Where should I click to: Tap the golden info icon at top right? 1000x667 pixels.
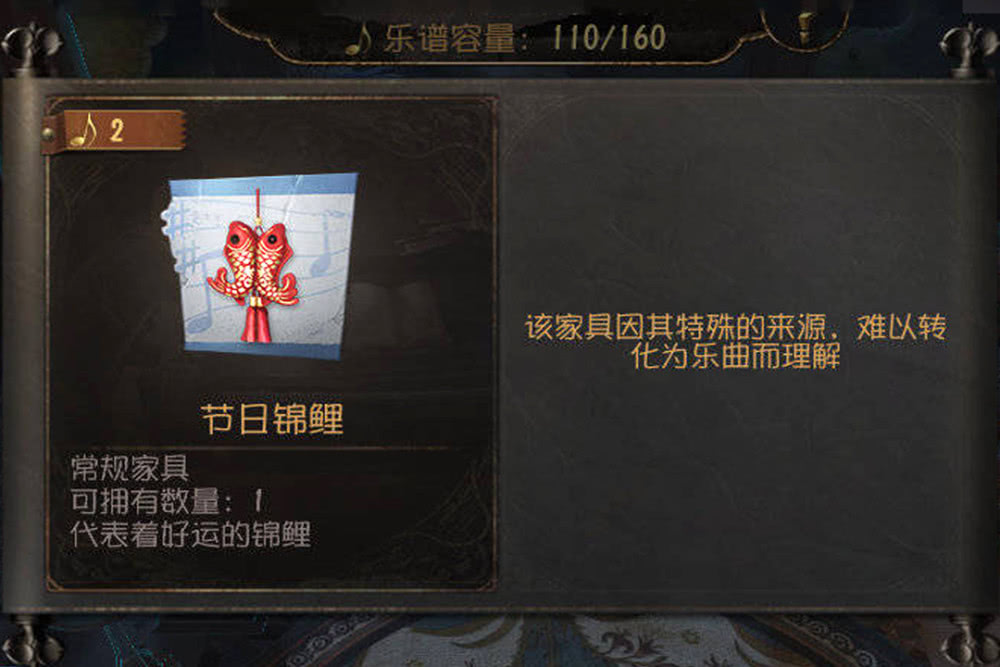[806, 27]
